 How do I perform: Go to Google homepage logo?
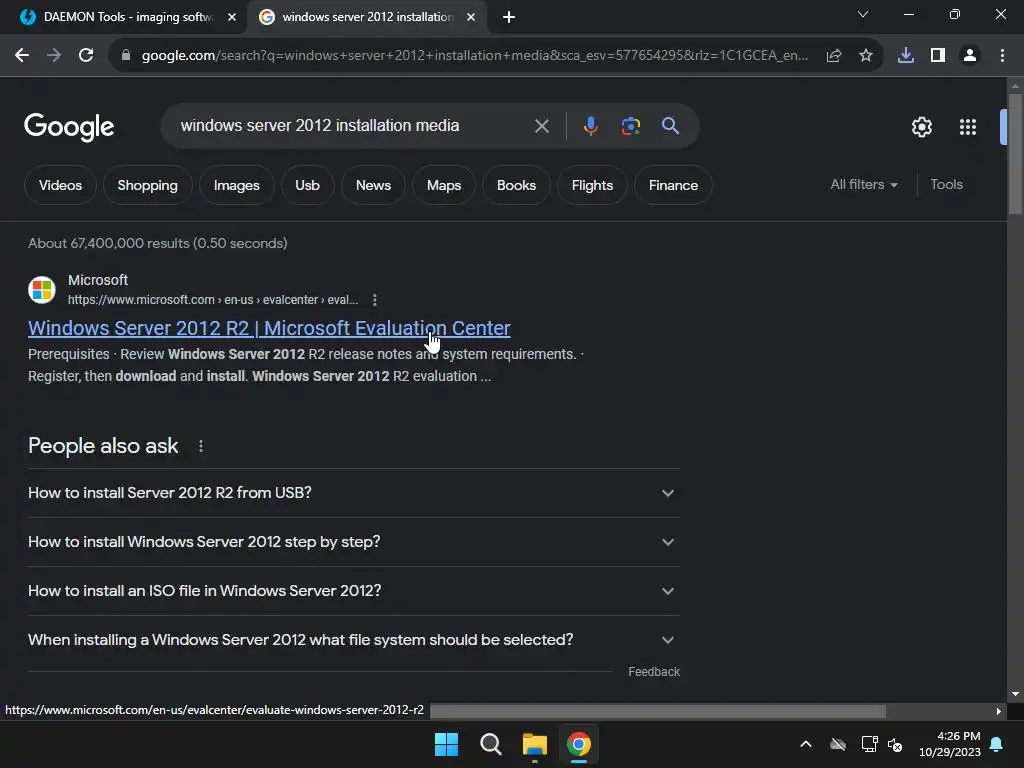click(69, 127)
